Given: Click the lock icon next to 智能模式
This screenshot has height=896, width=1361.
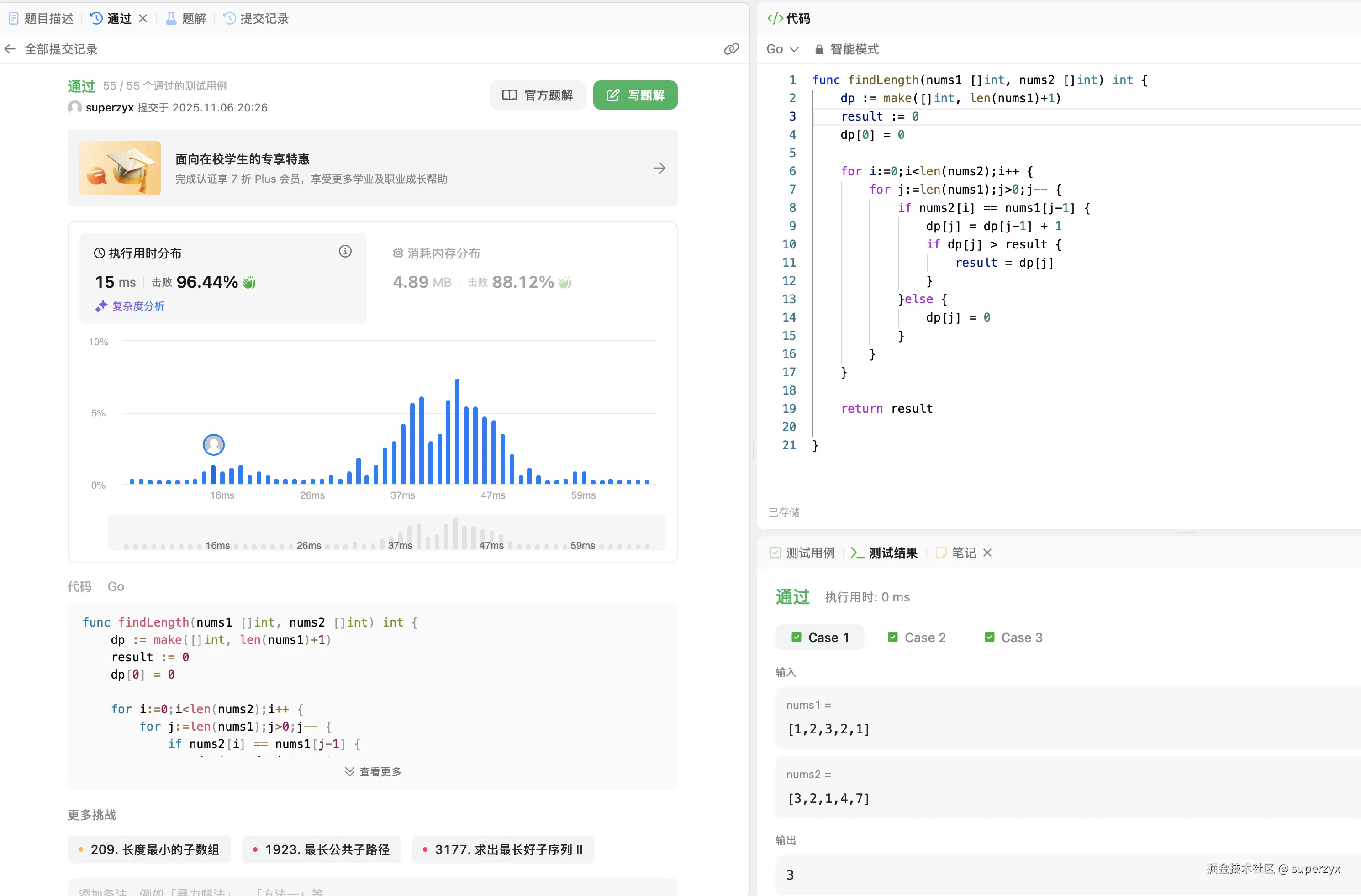Looking at the screenshot, I should (819, 50).
